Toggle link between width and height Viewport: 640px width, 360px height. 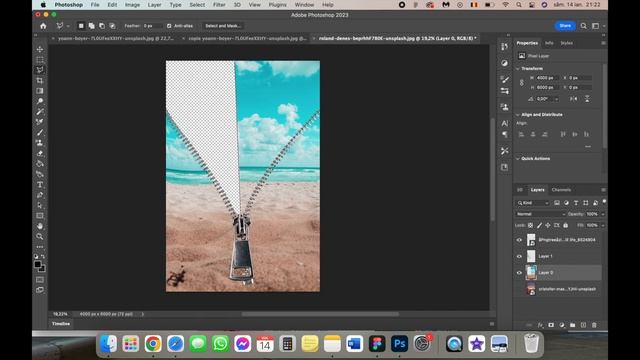point(522,82)
